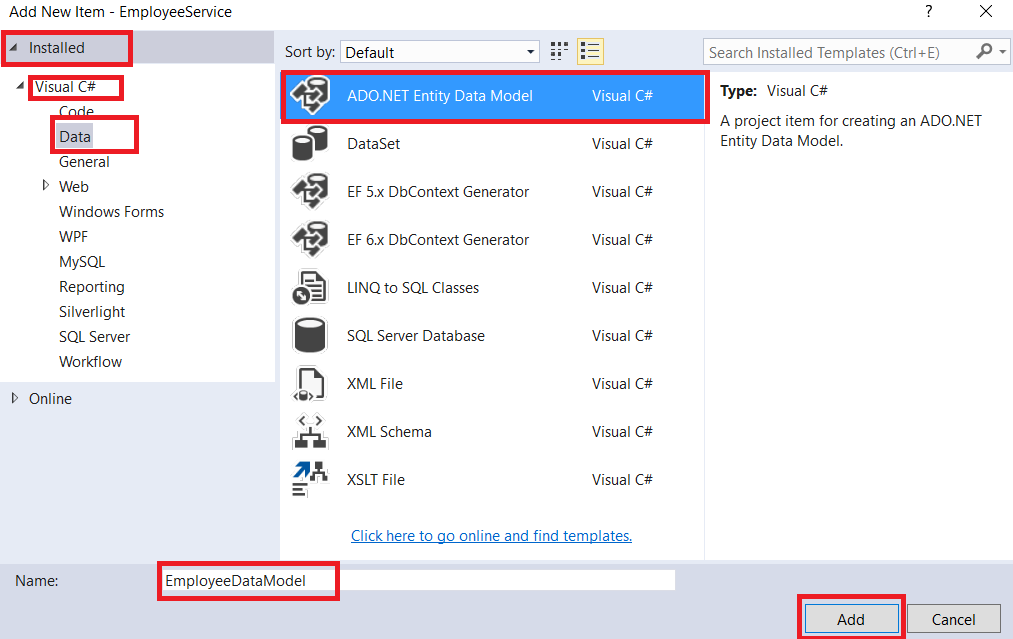Select the XML File text

(x=375, y=384)
